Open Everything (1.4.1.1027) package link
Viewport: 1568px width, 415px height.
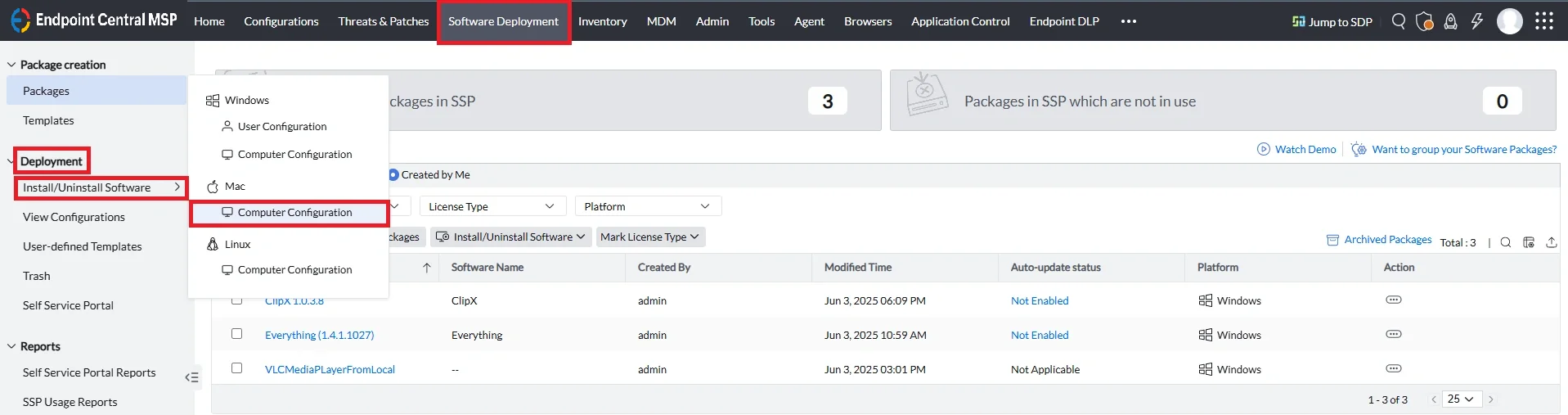pyautogui.click(x=319, y=335)
